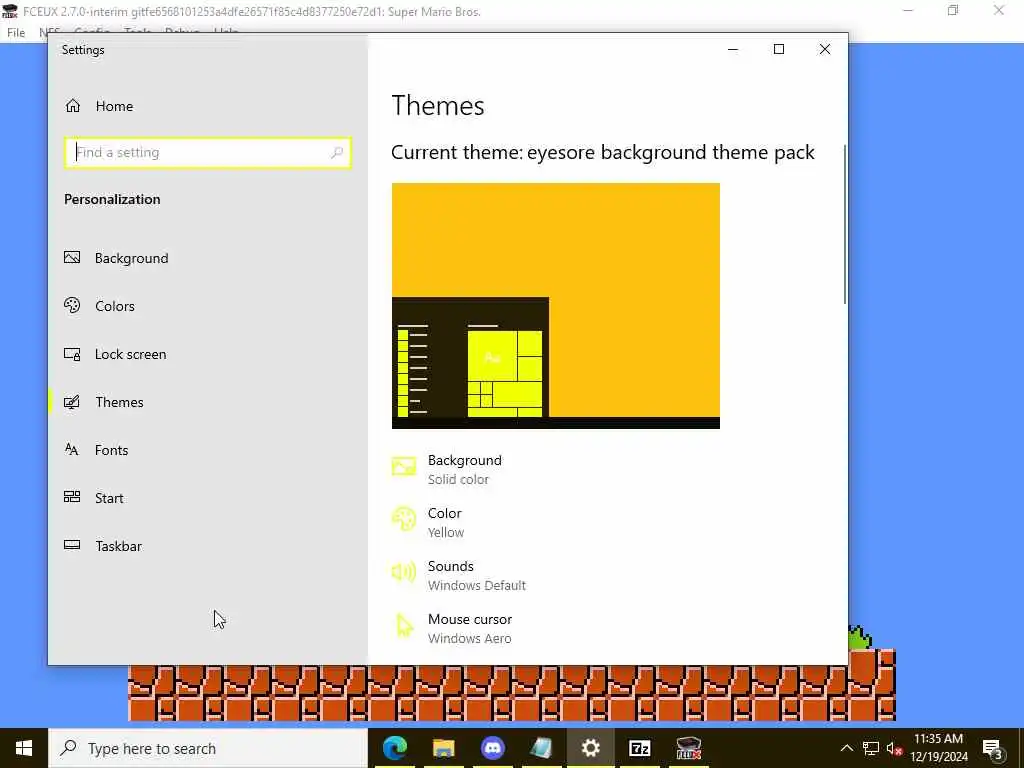Image resolution: width=1024 pixels, height=768 pixels.
Task: Open the Fonts settings page
Action: click(x=97, y=450)
